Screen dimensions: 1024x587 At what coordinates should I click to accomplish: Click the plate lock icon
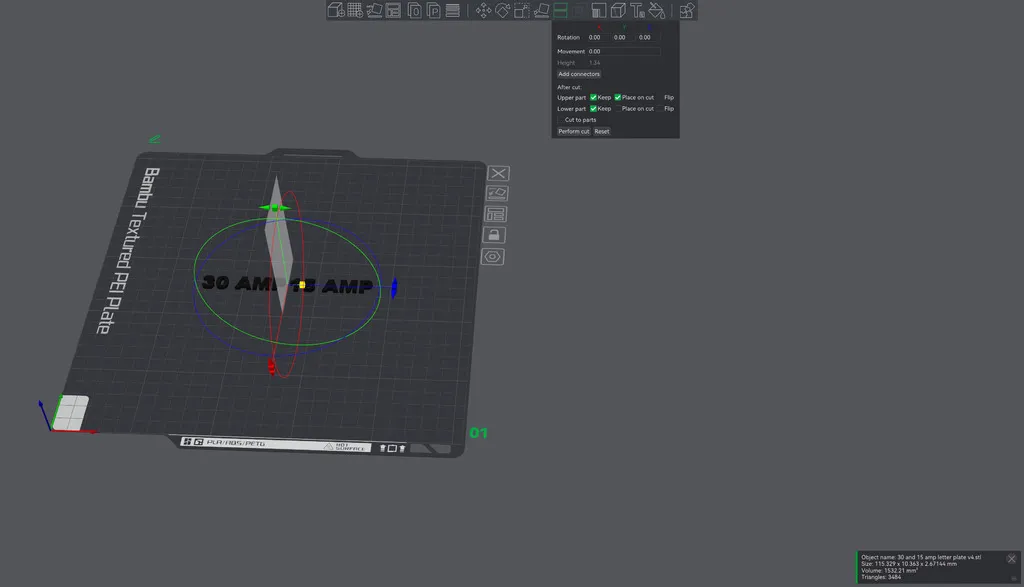pos(494,235)
